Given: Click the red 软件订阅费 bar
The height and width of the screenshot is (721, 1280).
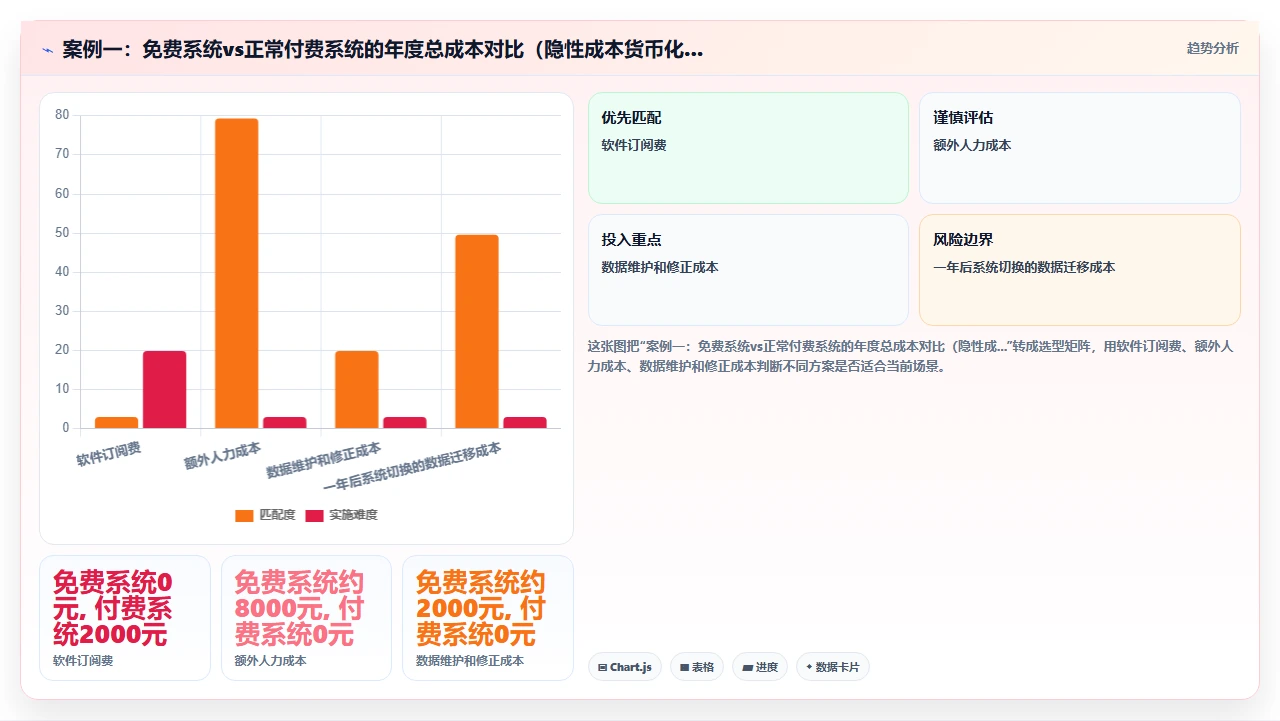Looking at the screenshot, I should (x=165, y=389).
